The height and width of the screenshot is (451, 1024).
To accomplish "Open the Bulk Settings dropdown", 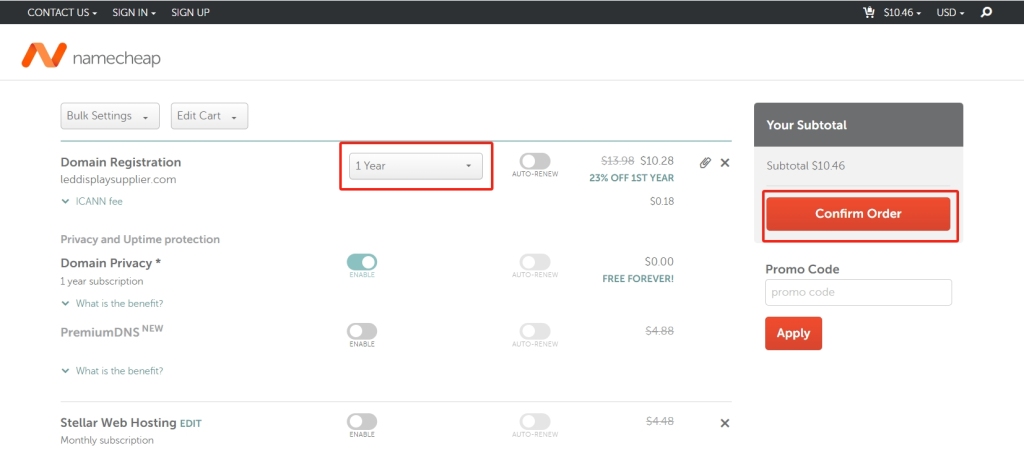I will pos(110,116).
